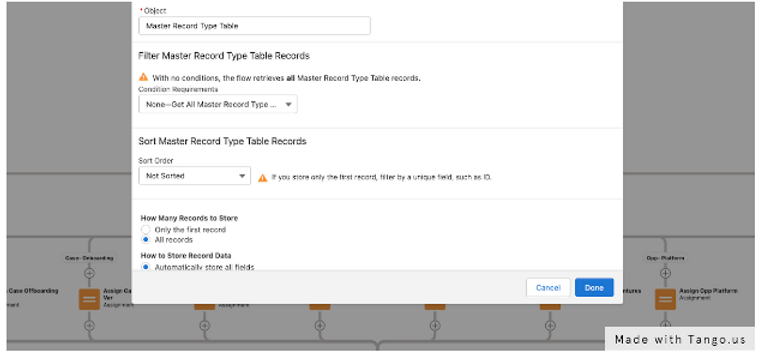
Task: Click the How Many Records to Store label
Action: [x=190, y=218]
